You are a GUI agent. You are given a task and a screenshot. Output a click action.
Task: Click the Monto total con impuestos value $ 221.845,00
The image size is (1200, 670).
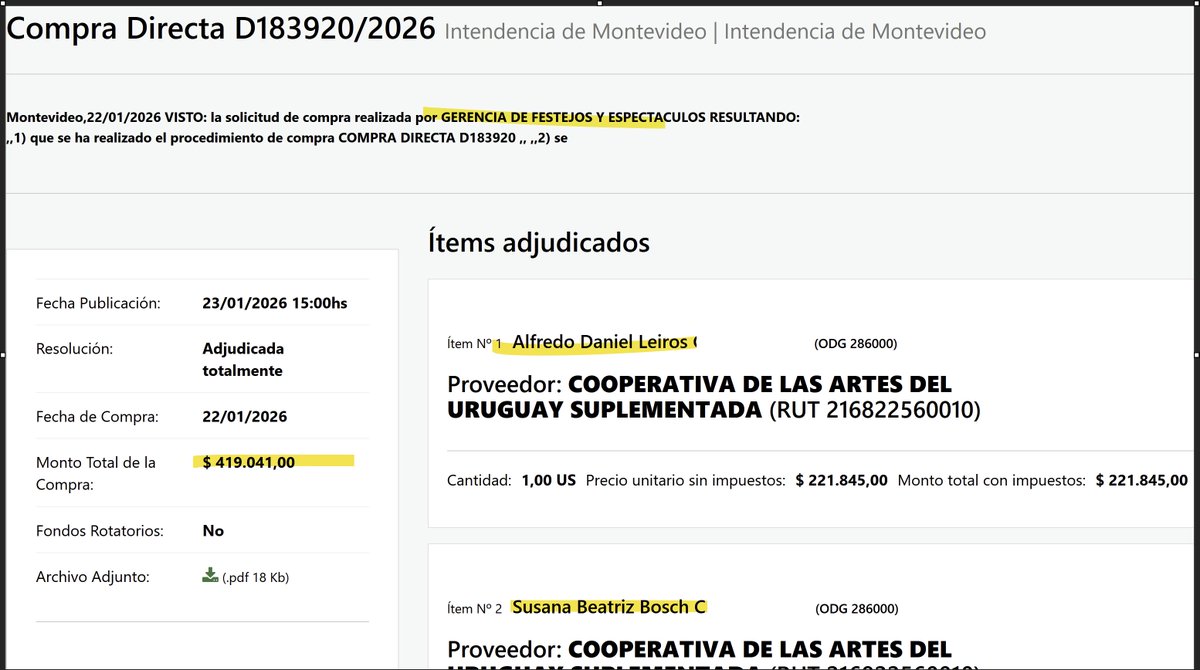(x=1142, y=480)
